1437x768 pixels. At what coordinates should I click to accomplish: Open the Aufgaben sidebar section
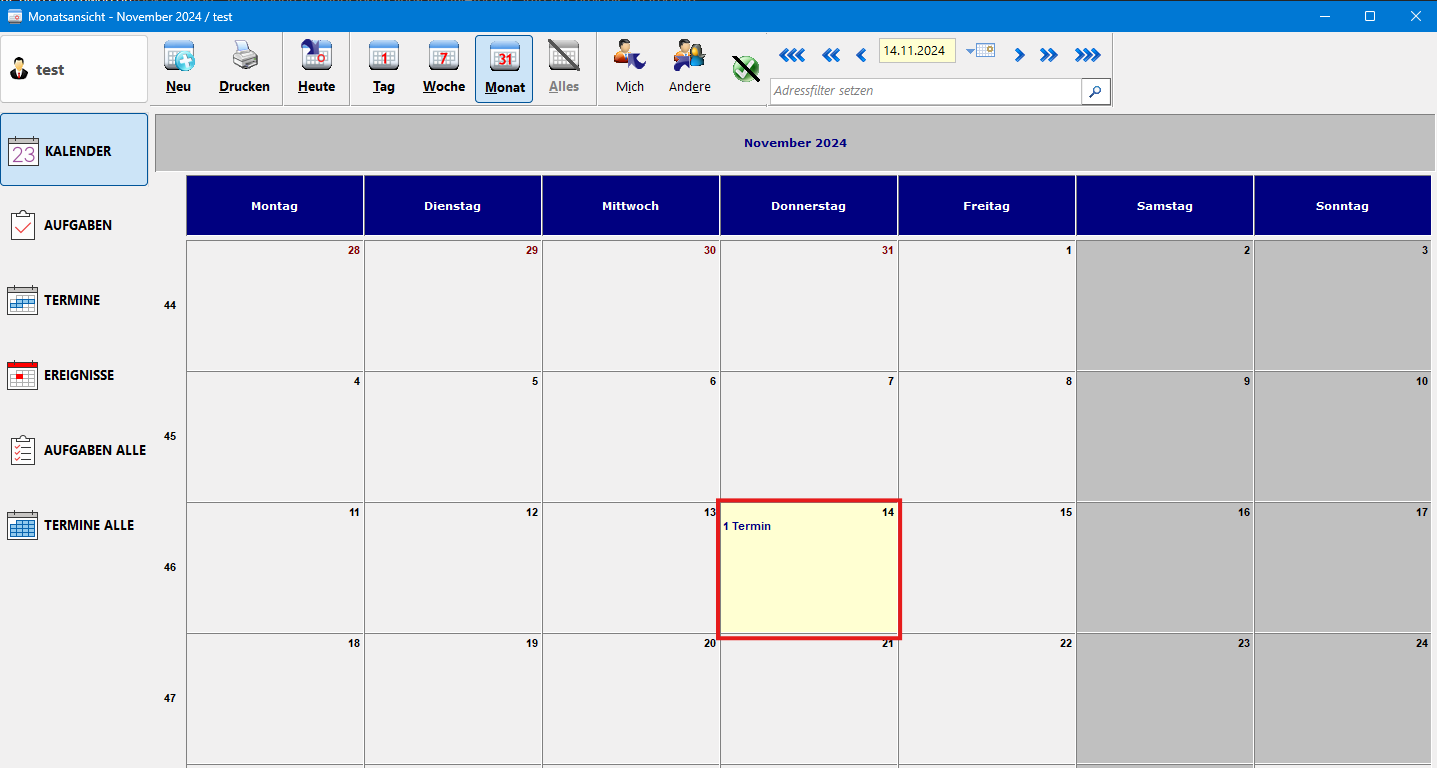coord(74,226)
